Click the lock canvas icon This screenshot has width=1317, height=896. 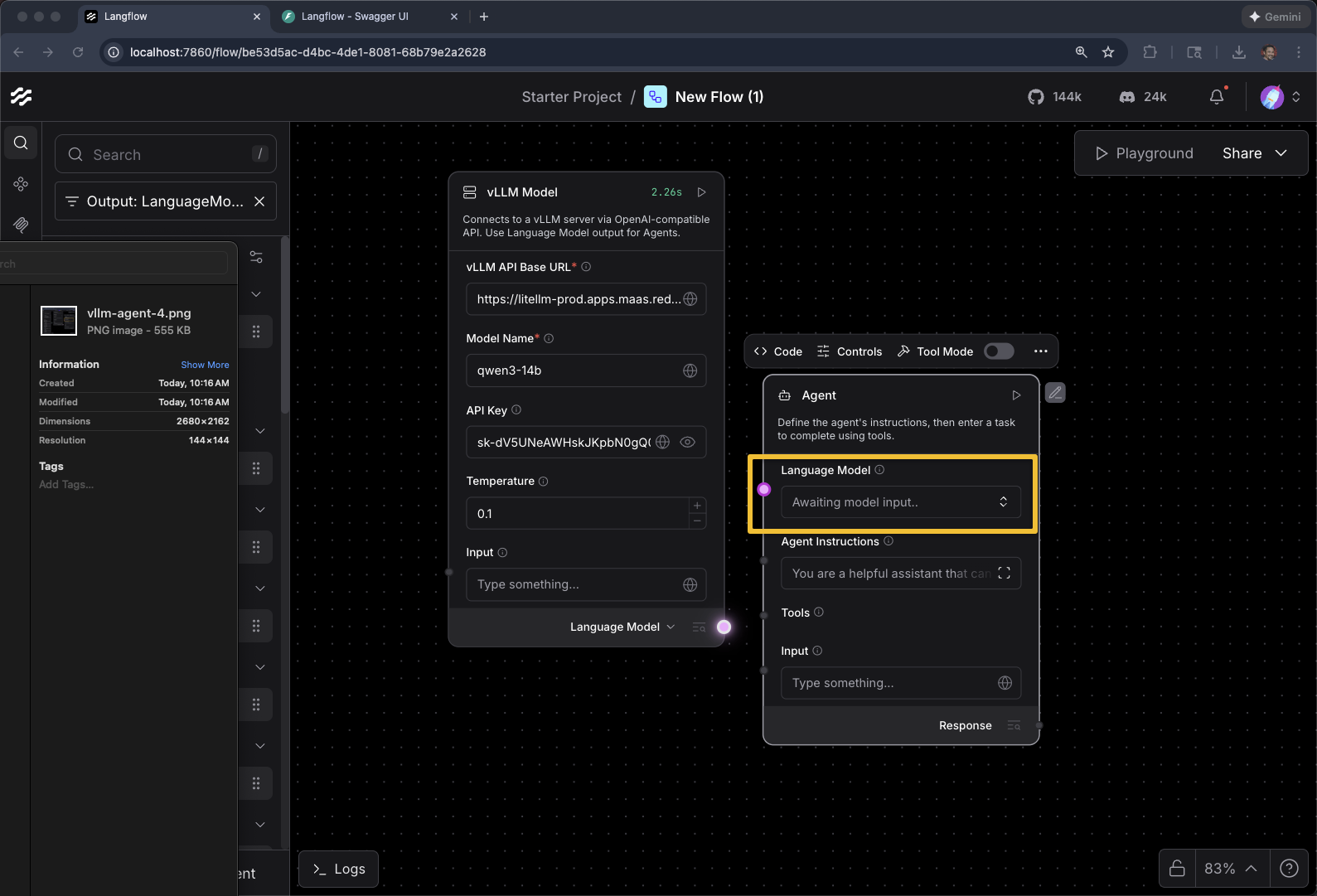(1176, 868)
